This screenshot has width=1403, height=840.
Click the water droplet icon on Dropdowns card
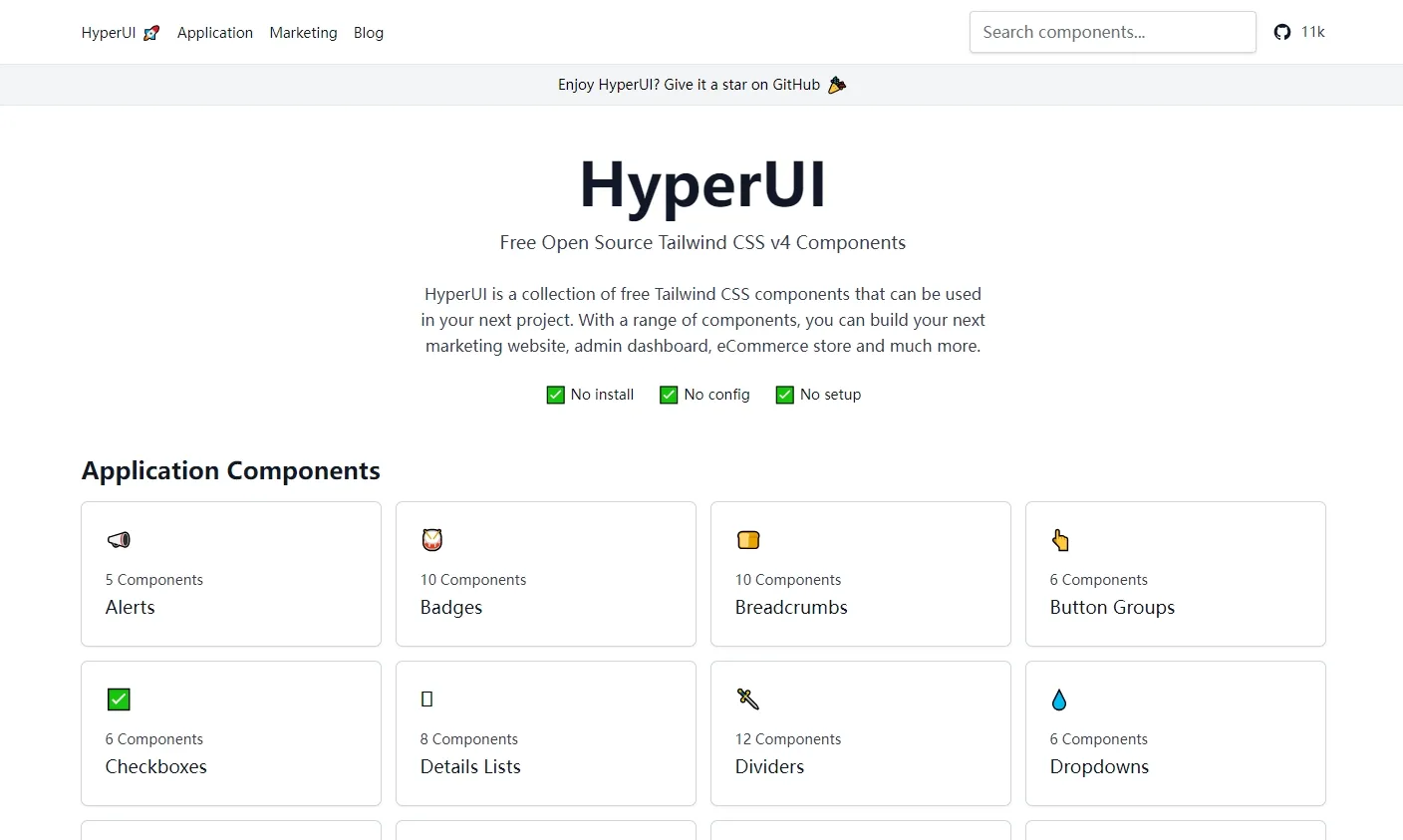tap(1059, 700)
